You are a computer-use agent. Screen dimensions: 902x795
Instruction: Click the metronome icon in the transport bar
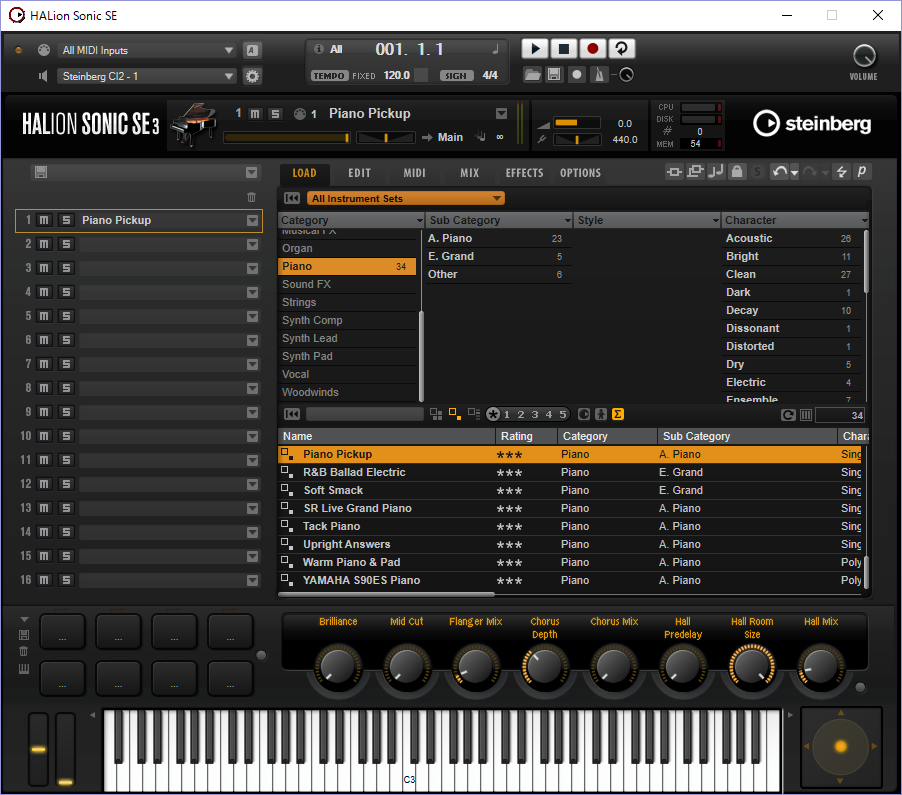click(x=599, y=75)
